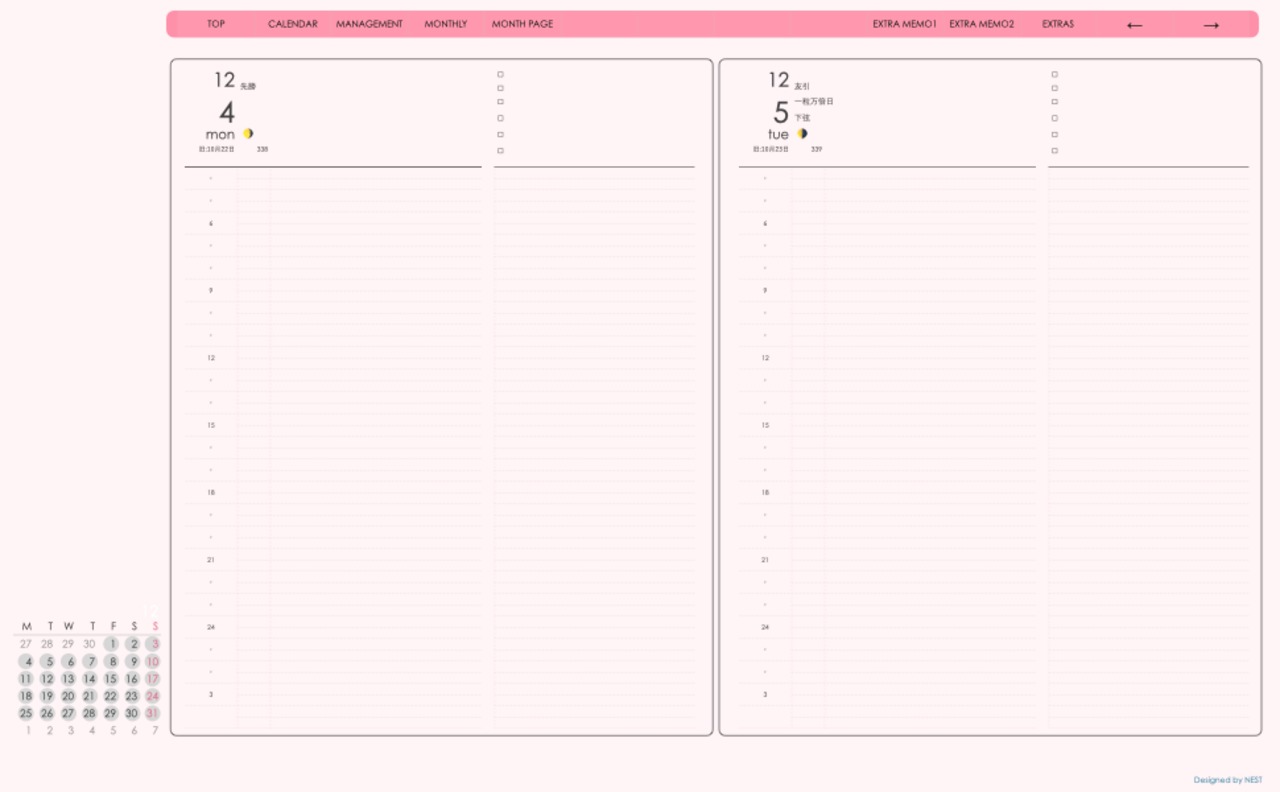The image size is (1280, 792).
Task: Select day 22 in the mini calendar
Action: pyautogui.click(x=111, y=696)
